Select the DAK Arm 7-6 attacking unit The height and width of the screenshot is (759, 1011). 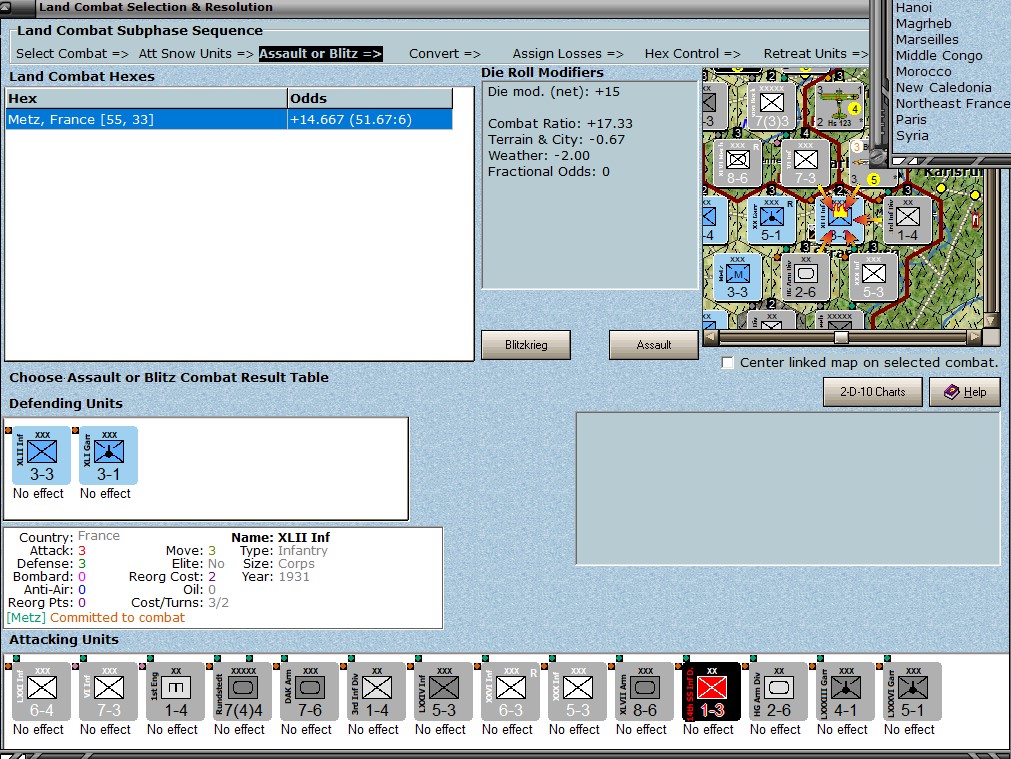click(310, 691)
